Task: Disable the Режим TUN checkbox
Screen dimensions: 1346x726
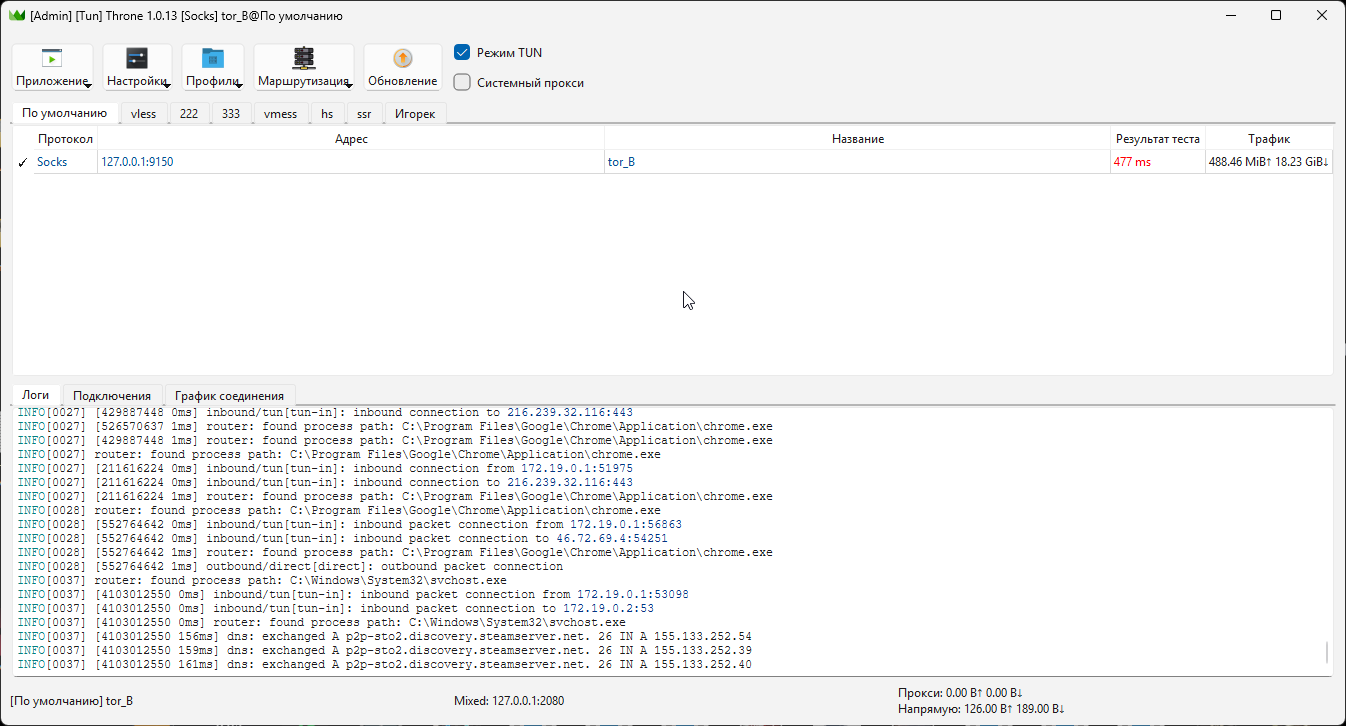Action: click(x=462, y=52)
